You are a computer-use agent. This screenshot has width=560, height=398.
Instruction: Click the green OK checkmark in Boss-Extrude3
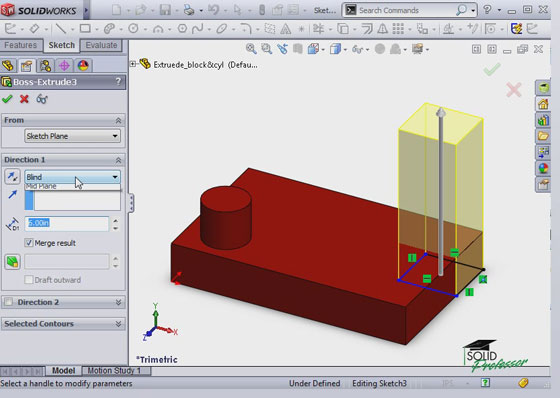7,99
